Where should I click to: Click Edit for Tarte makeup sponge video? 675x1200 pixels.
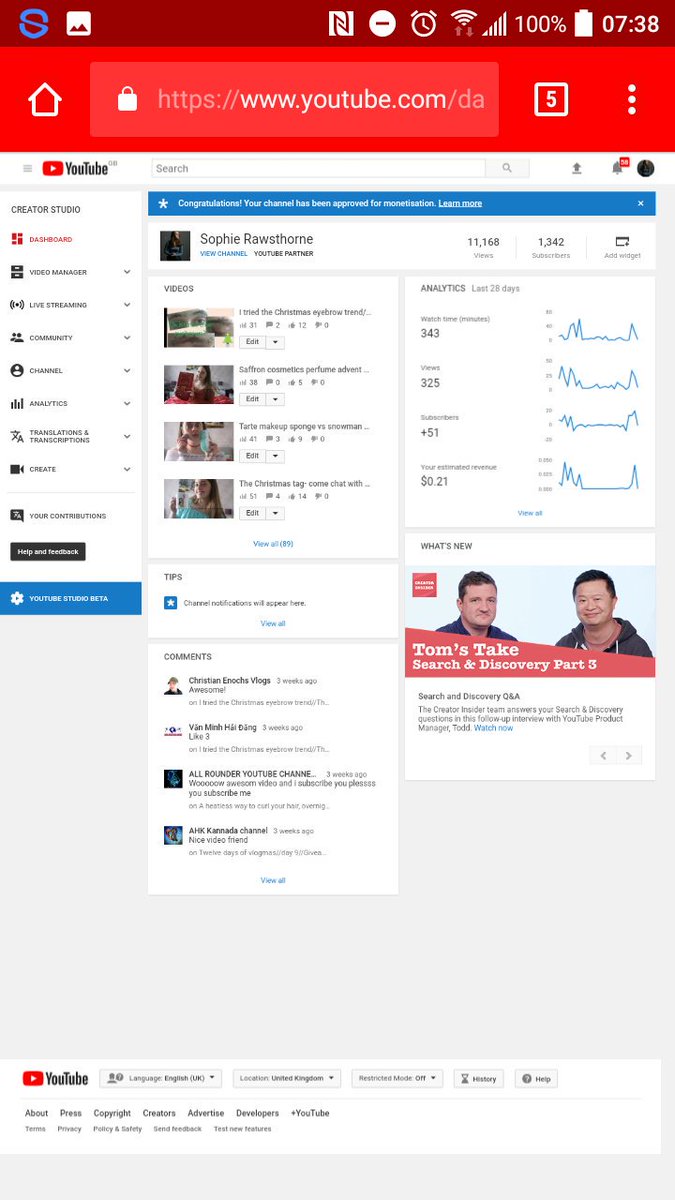(252, 456)
